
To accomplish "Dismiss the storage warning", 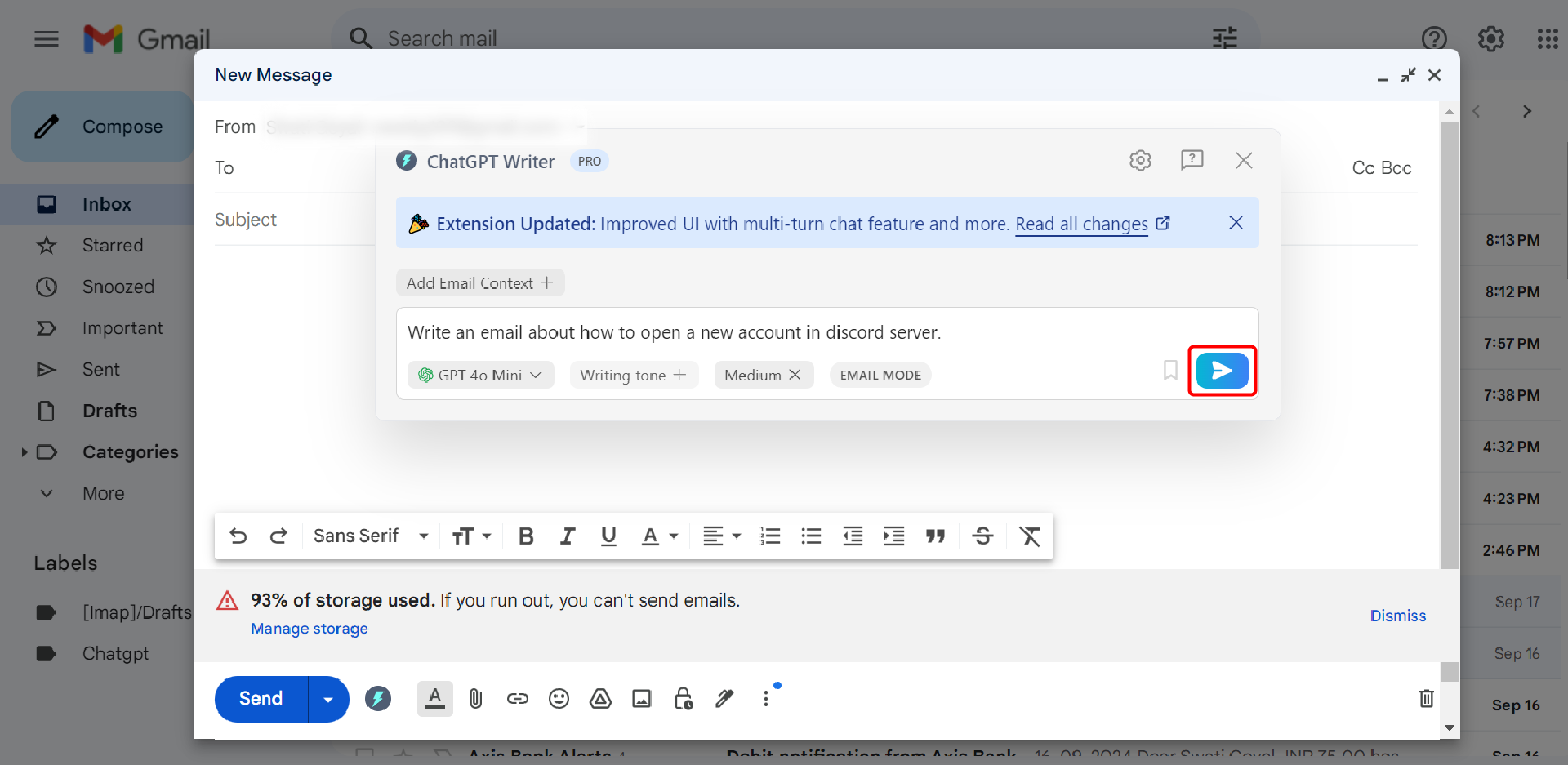I will point(1397,616).
